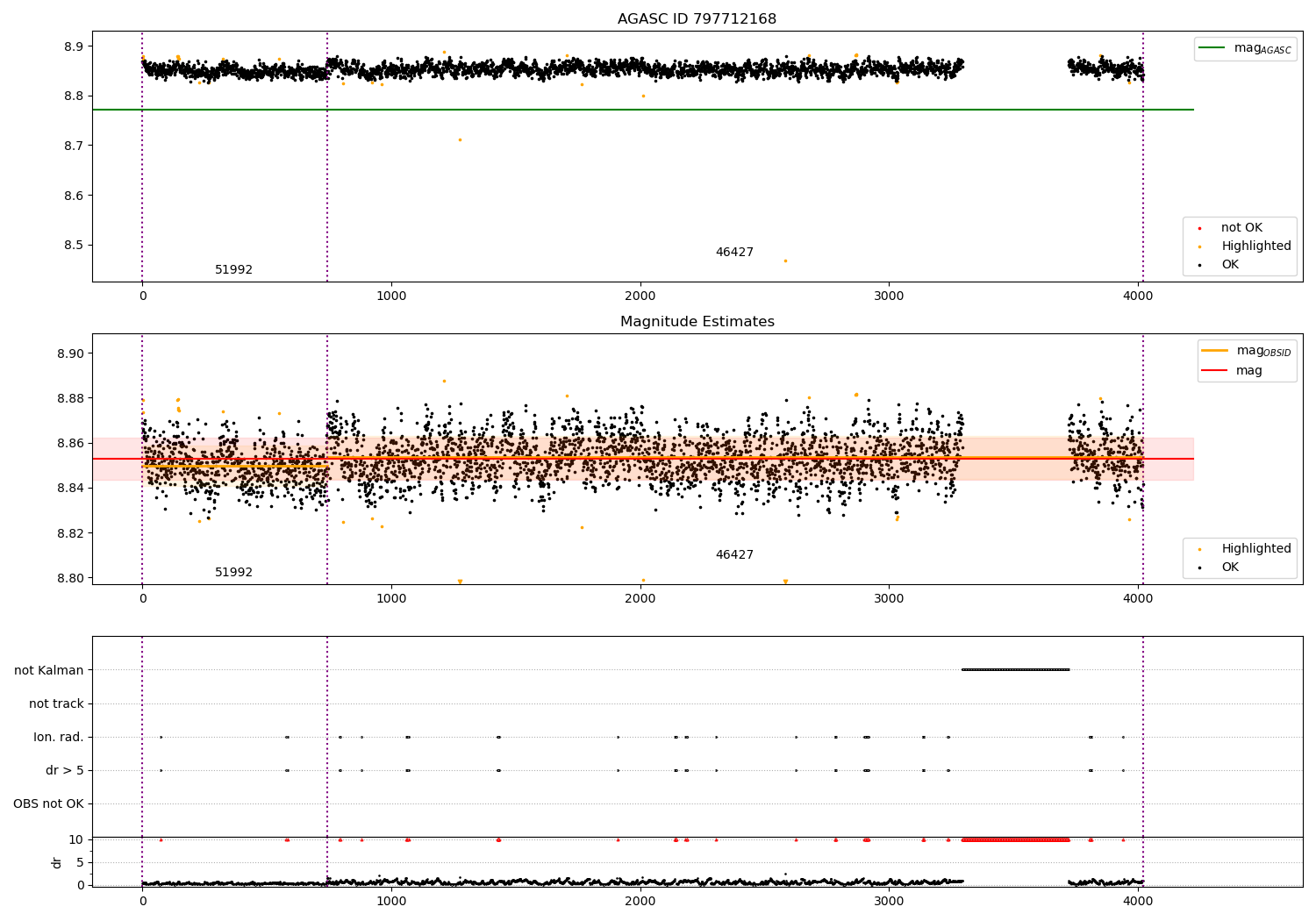Click the 10 tick on the dr axis
The image size is (1316, 921).
pyautogui.click(x=76, y=839)
